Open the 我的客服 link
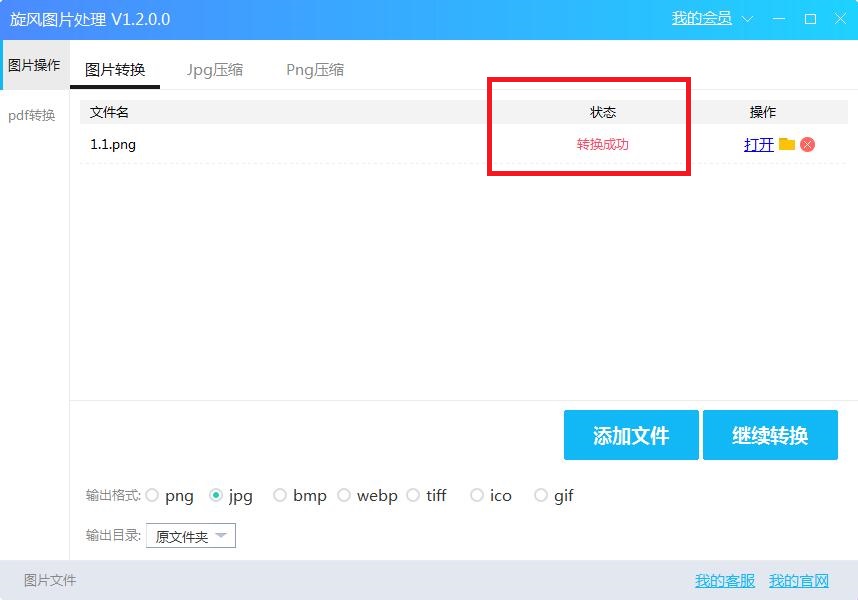The width and height of the screenshot is (858, 600). (x=725, y=581)
